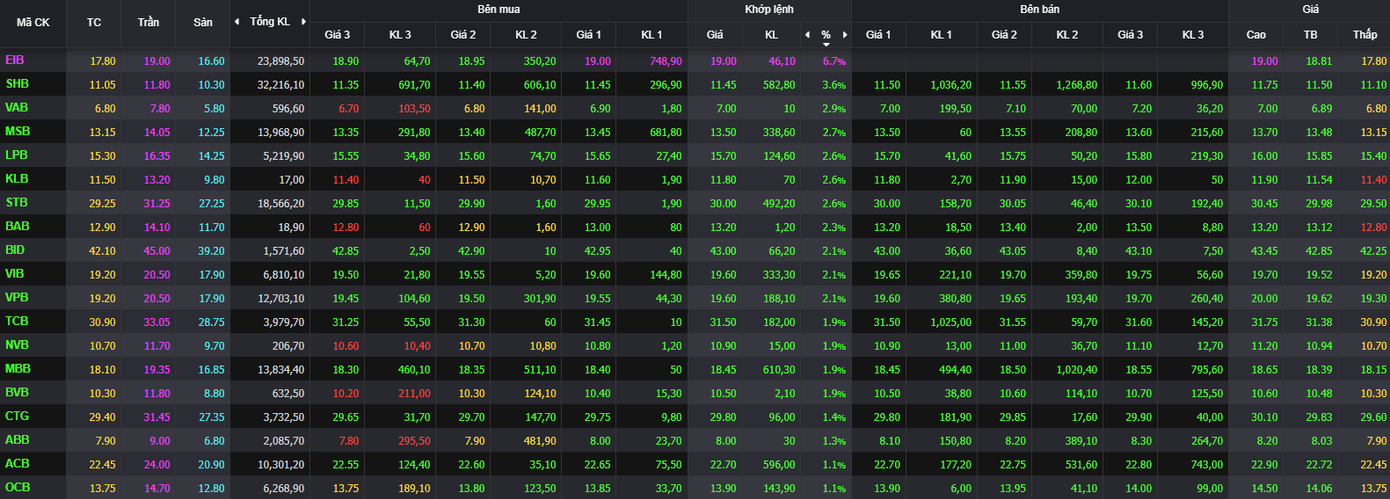Sort by Mã CK column header
Image resolution: width=1390 pixels, height=499 pixels.
point(33,21)
